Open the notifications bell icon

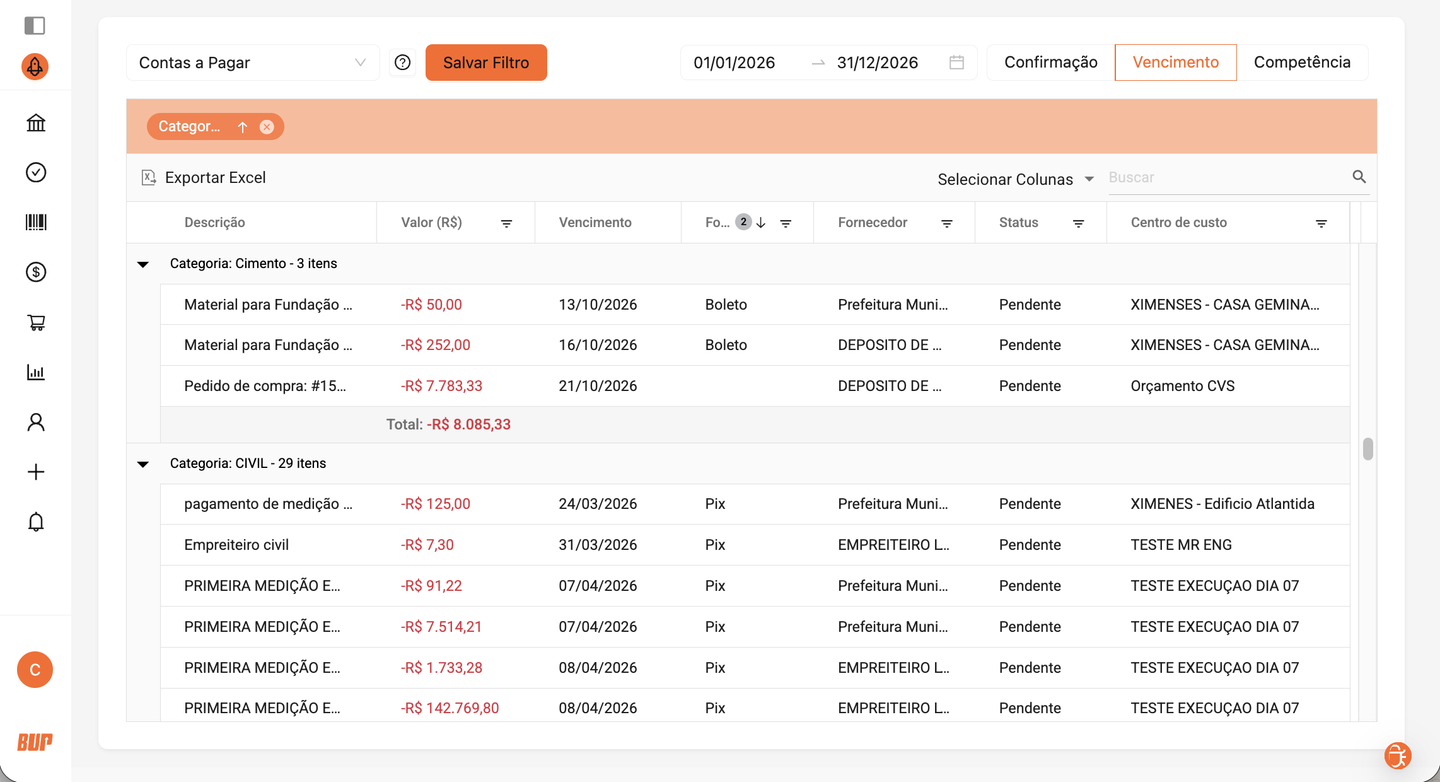point(36,522)
